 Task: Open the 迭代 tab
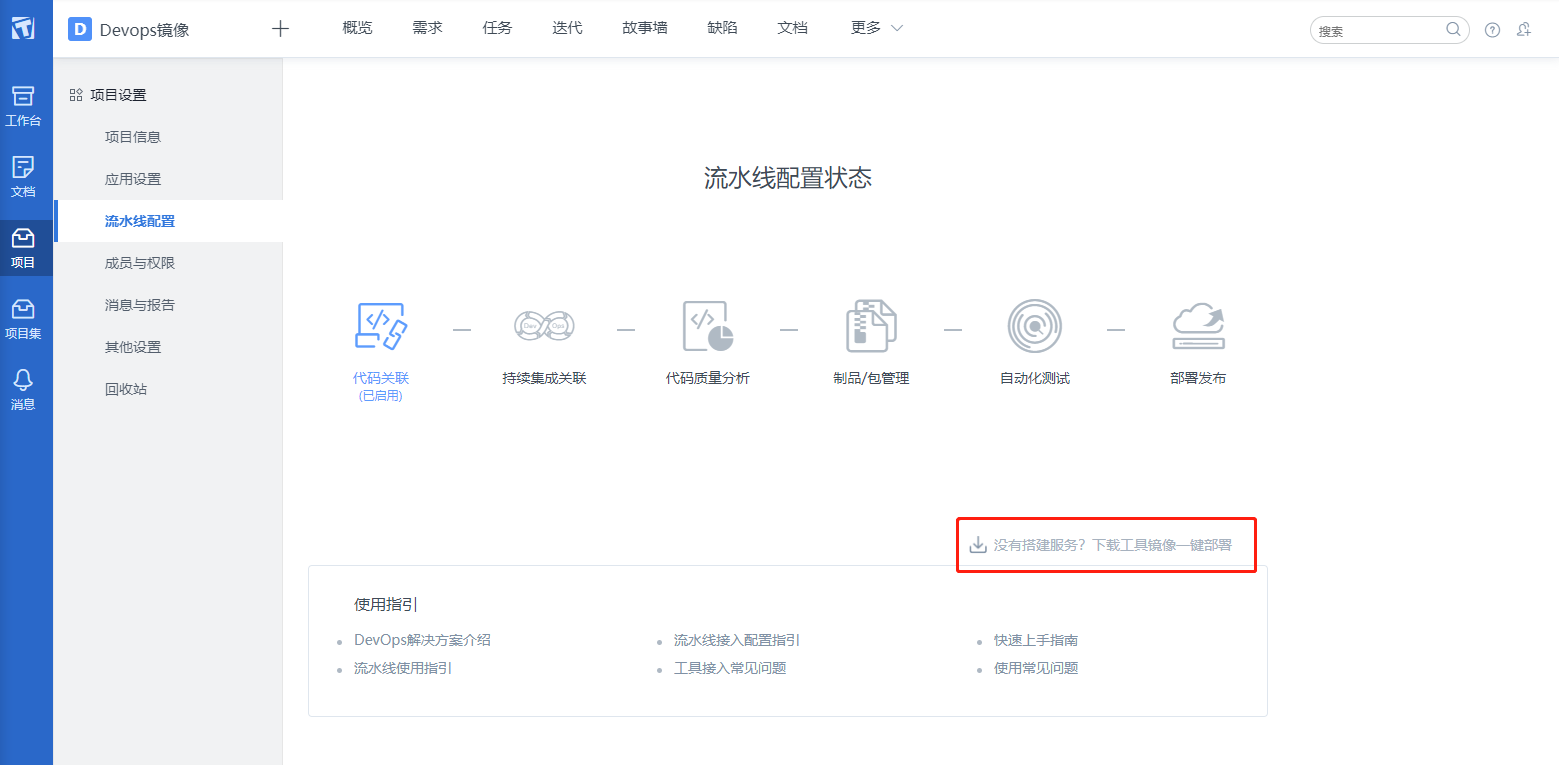[x=567, y=28]
